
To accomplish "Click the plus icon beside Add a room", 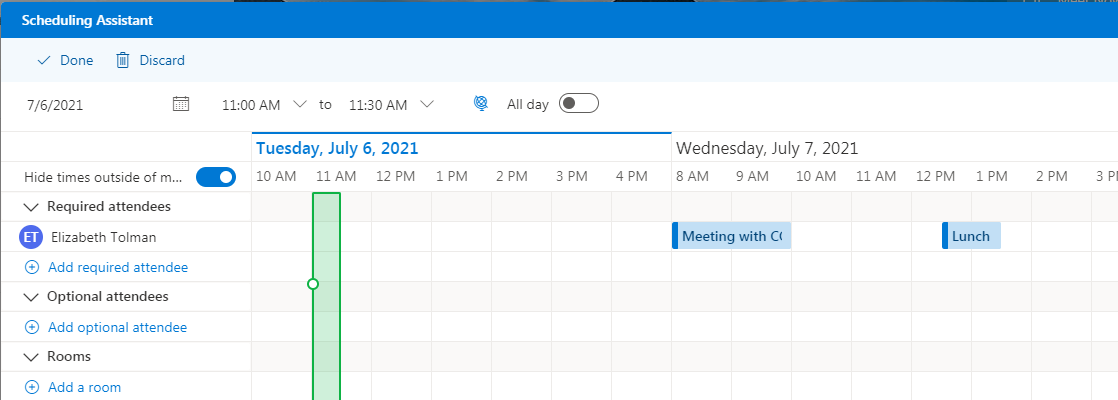I will 32,387.
